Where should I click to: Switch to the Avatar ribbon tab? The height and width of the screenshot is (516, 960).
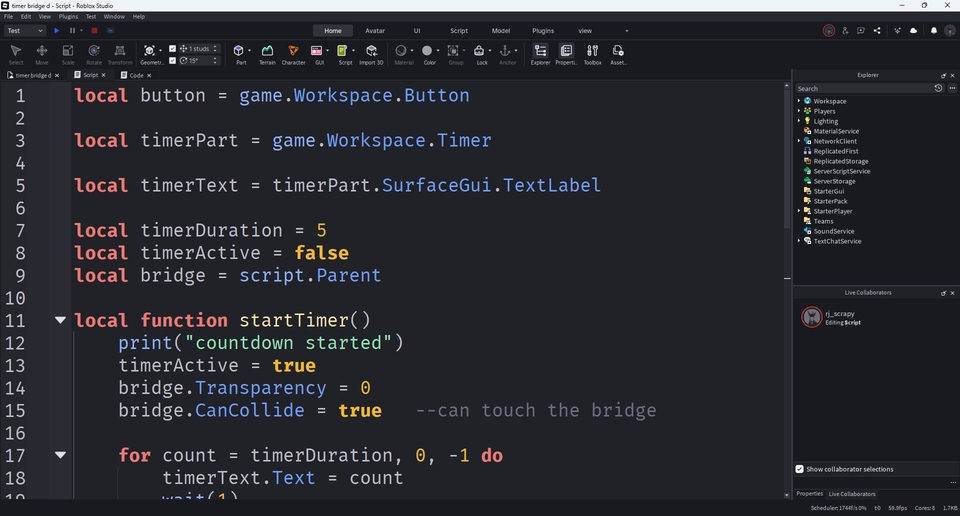click(375, 31)
